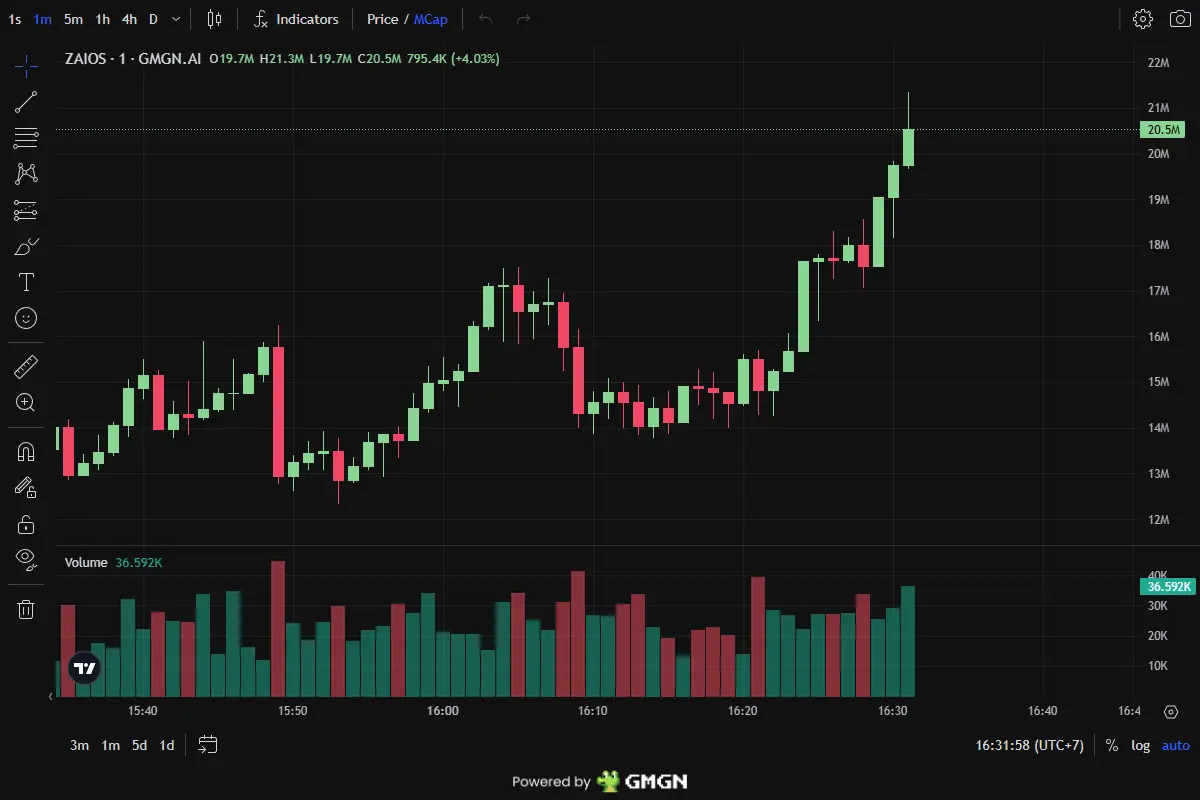1200x800 pixels.
Task: Switch to 5m timeframe
Action: pyautogui.click(x=73, y=19)
